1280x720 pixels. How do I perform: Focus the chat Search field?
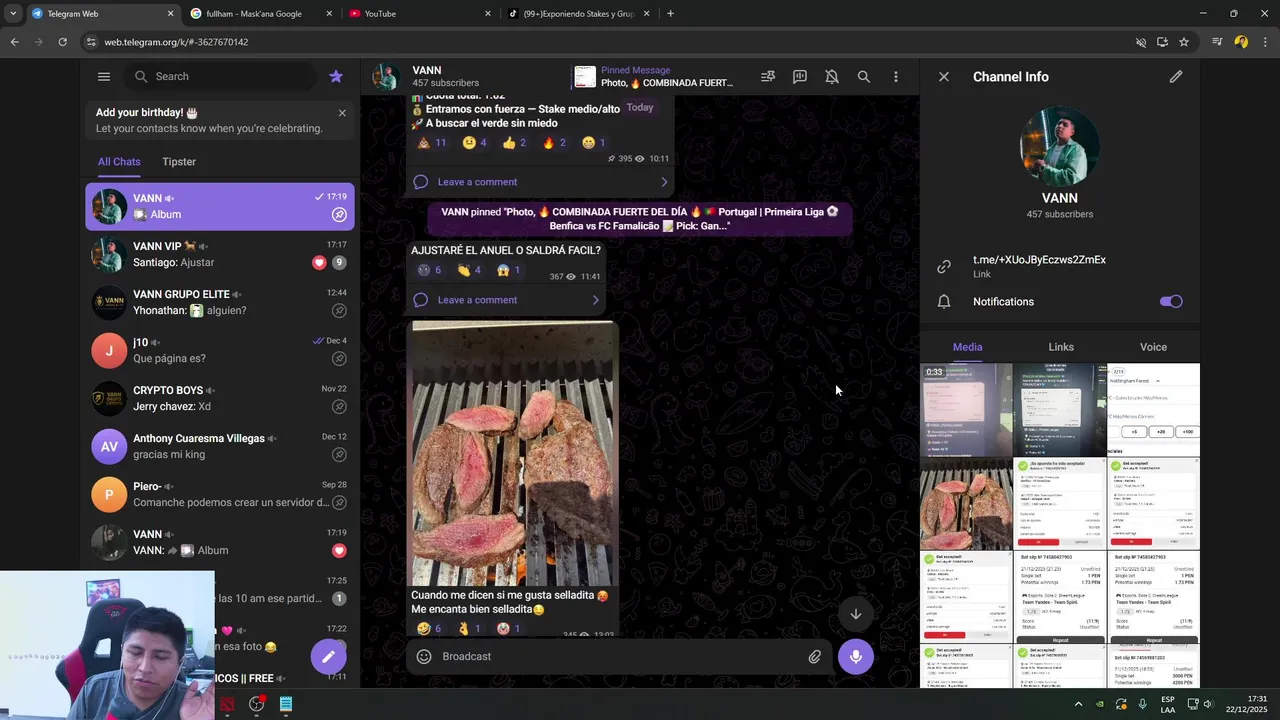coord(220,76)
